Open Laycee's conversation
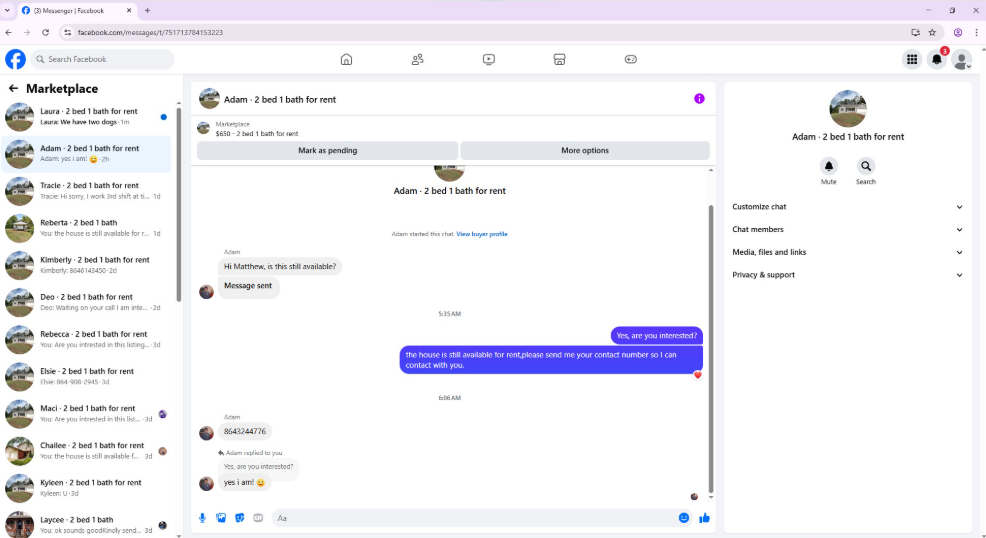 pyautogui.click(x=86, y=524)
